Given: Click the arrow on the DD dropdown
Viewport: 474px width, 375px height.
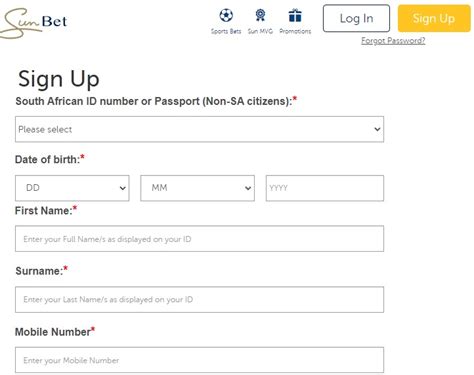Looking at the screenshot, I should (123, 188).
